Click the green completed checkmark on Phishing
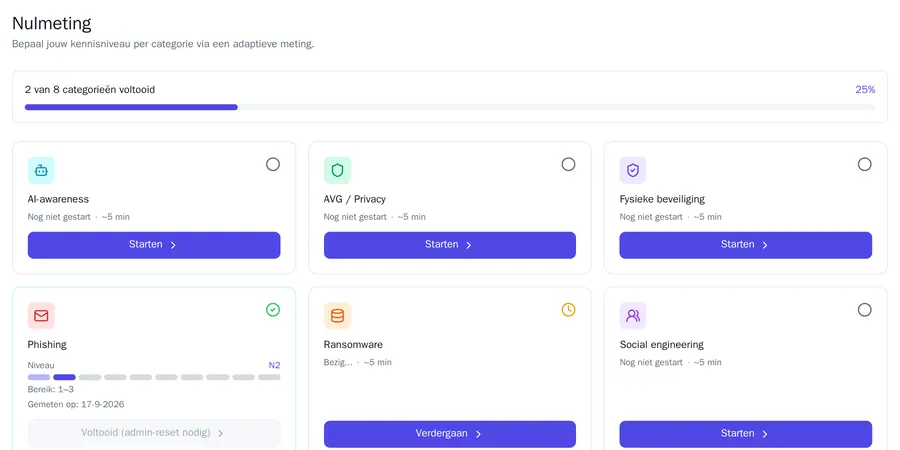The width and height of the screenshot is (900, 450). [x=273, y=310]
